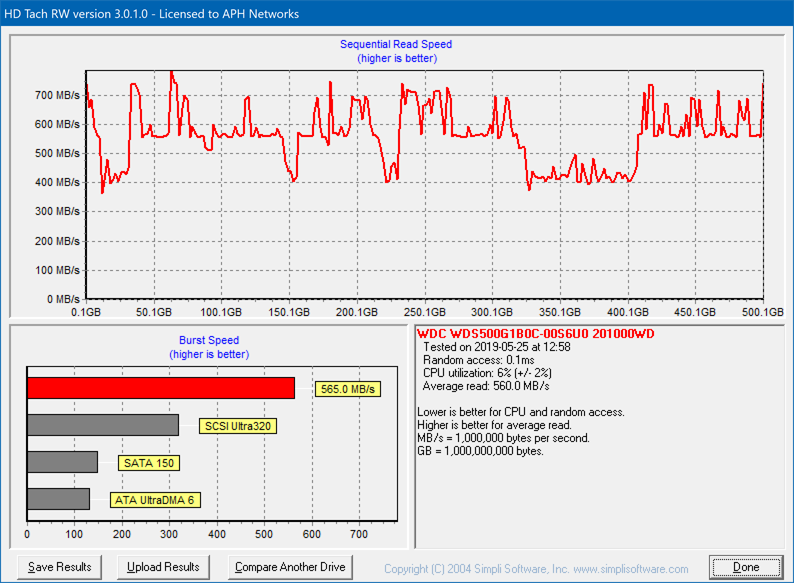Click the Save Results button
This screenshot has height=583, width=794.
point(60,567)
